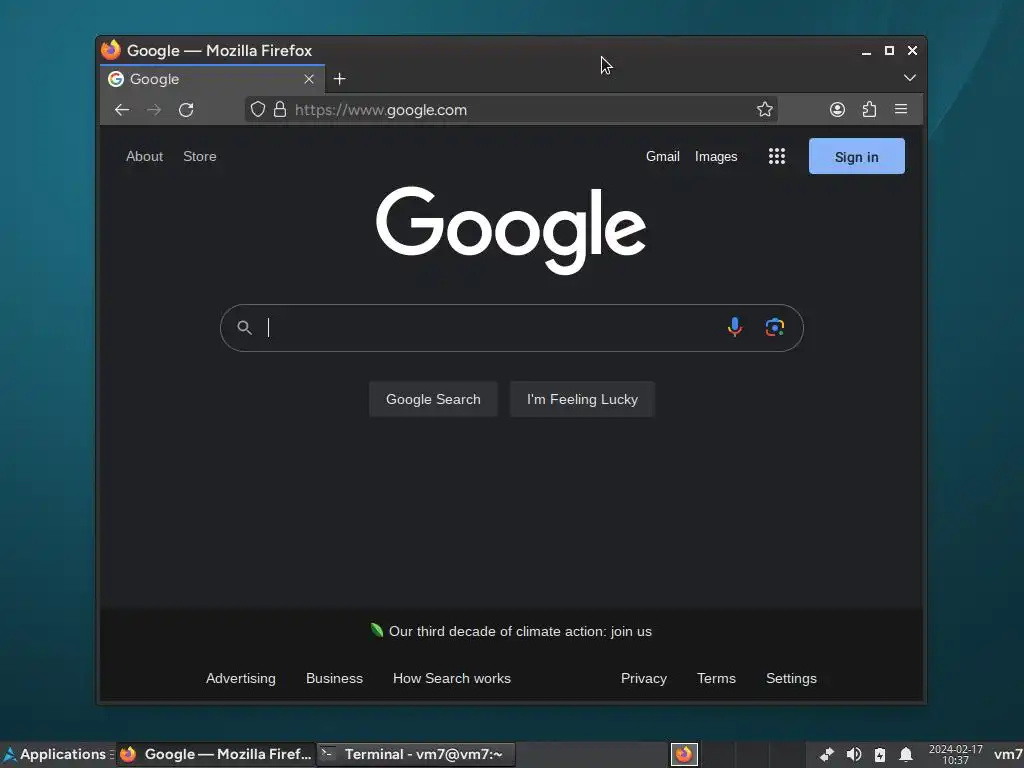This screenshot has width=1024, height=768.
Task: Select the Google browser tab
Action: pos(212,79)
